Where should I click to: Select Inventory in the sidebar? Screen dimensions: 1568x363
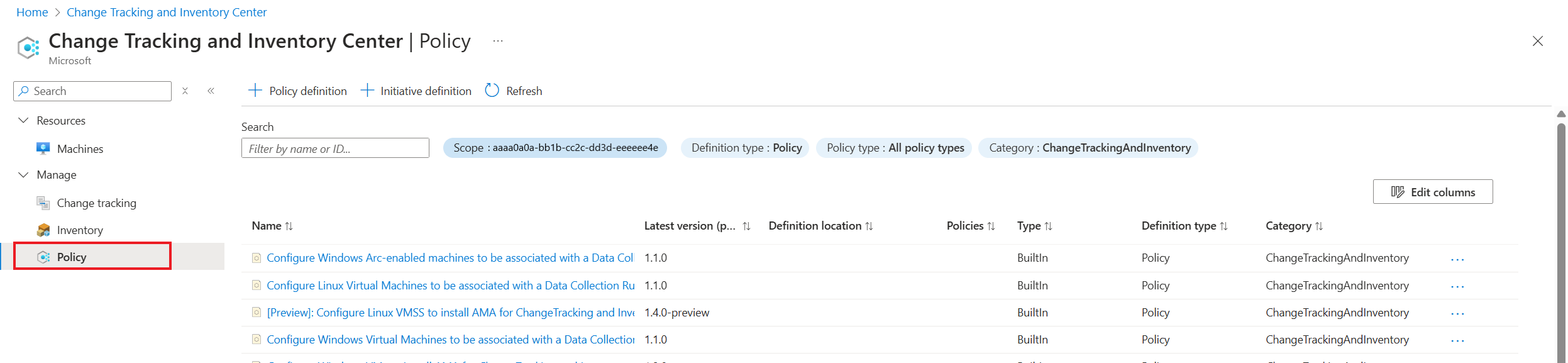coord(80,230)
